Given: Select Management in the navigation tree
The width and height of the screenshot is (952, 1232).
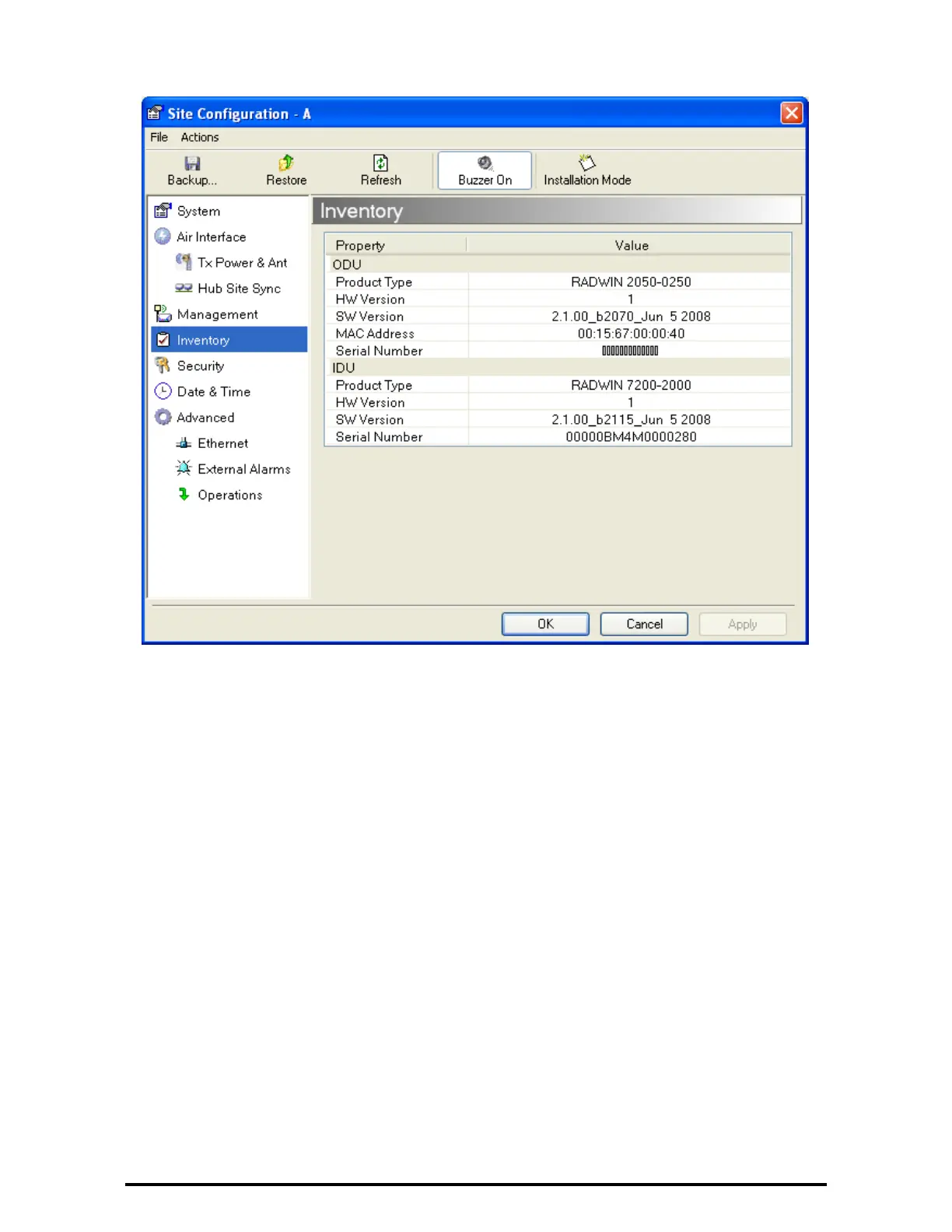Looking at the screenshot, I should pos(217,314).
